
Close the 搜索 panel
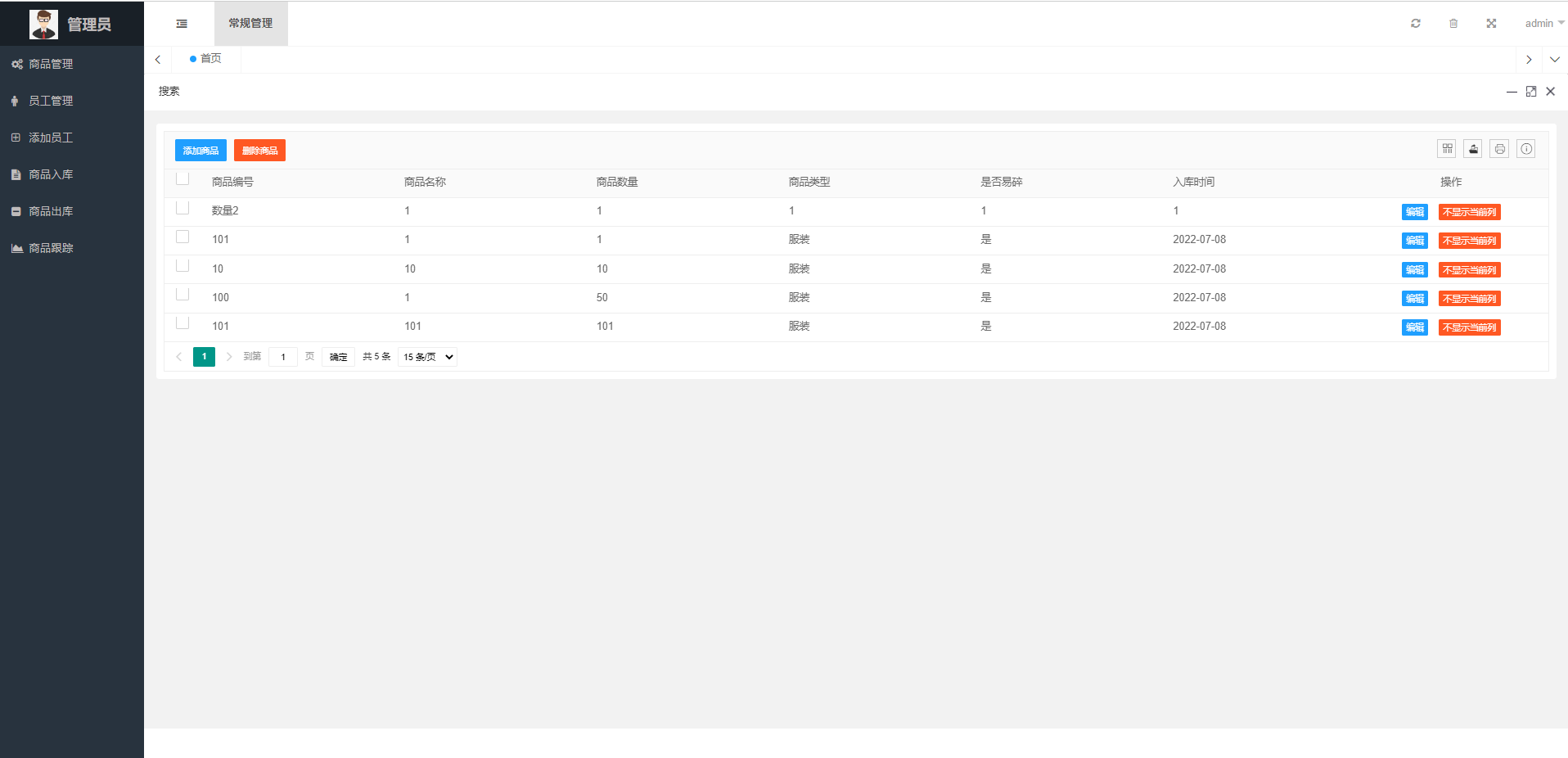coord(1551,92)
